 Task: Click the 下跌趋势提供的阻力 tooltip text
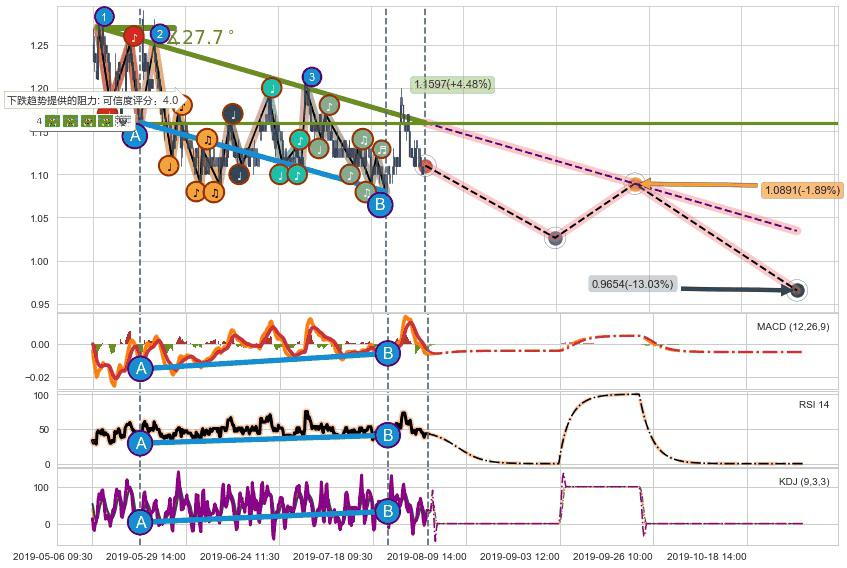coord(93,100)
